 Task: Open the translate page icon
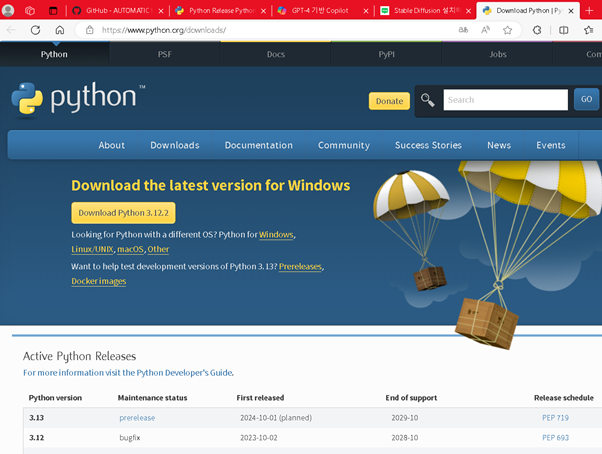point(463,30)
